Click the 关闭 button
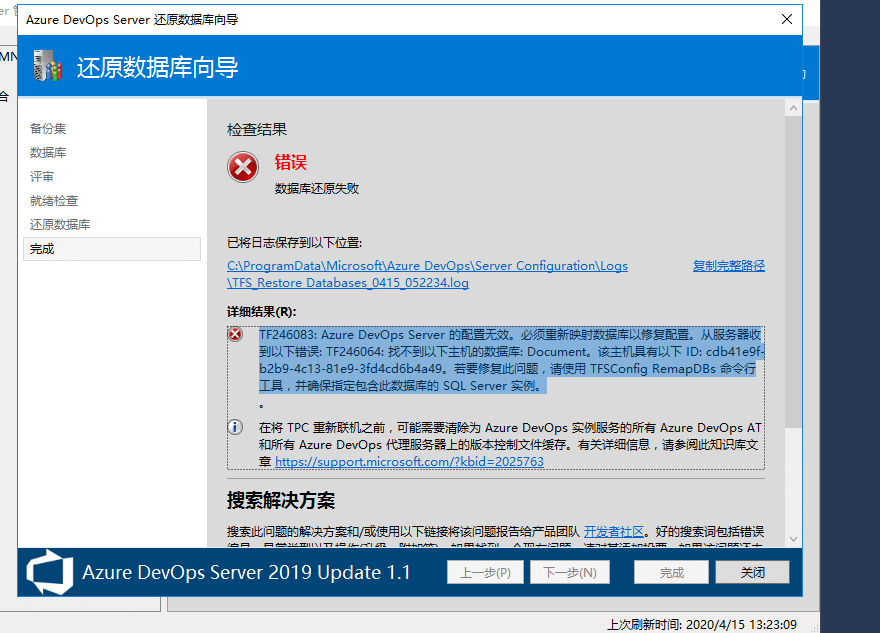 [752, 573]
